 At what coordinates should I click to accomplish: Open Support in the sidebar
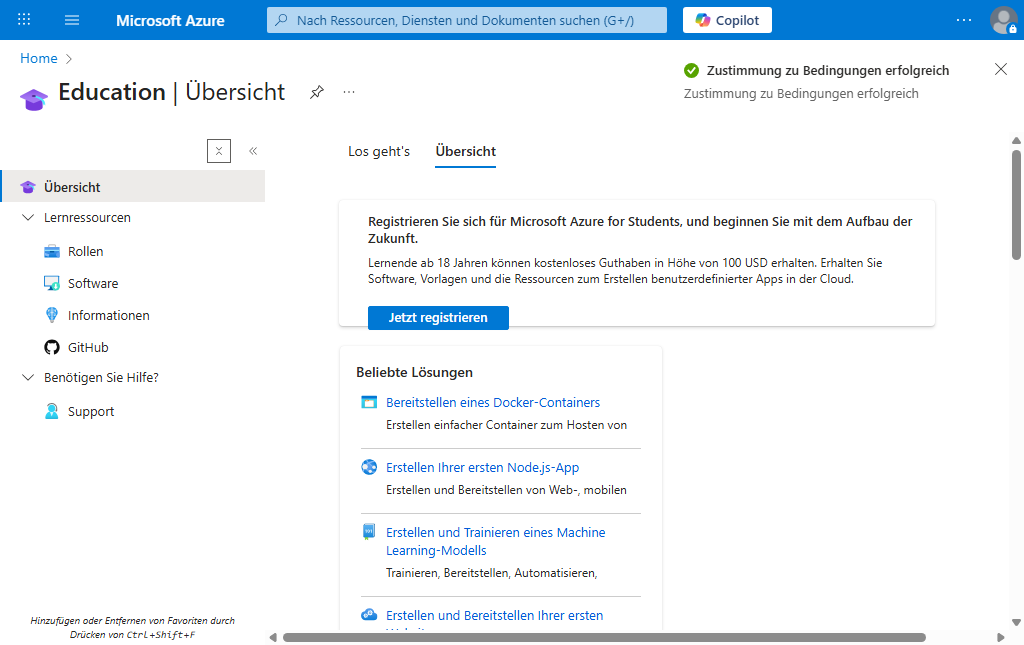[x=91, y=411]
